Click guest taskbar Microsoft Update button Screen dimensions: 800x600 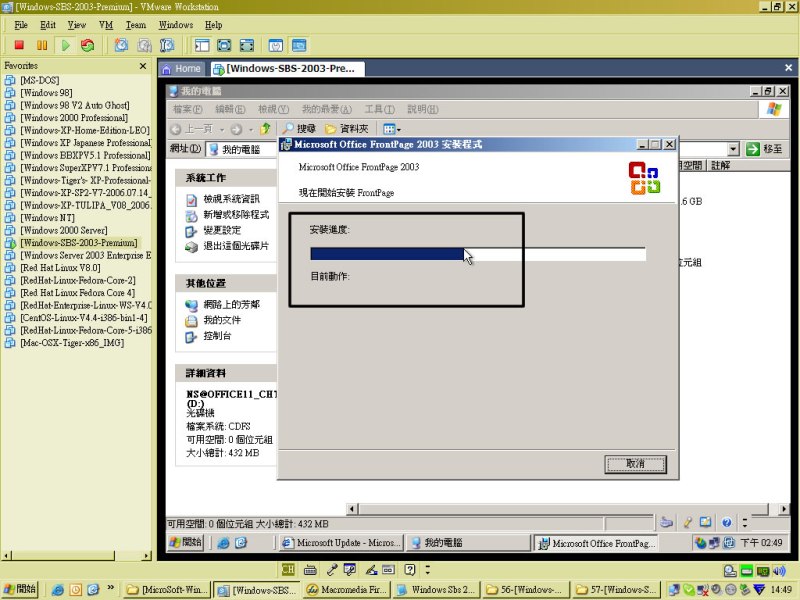click(341, 543)
